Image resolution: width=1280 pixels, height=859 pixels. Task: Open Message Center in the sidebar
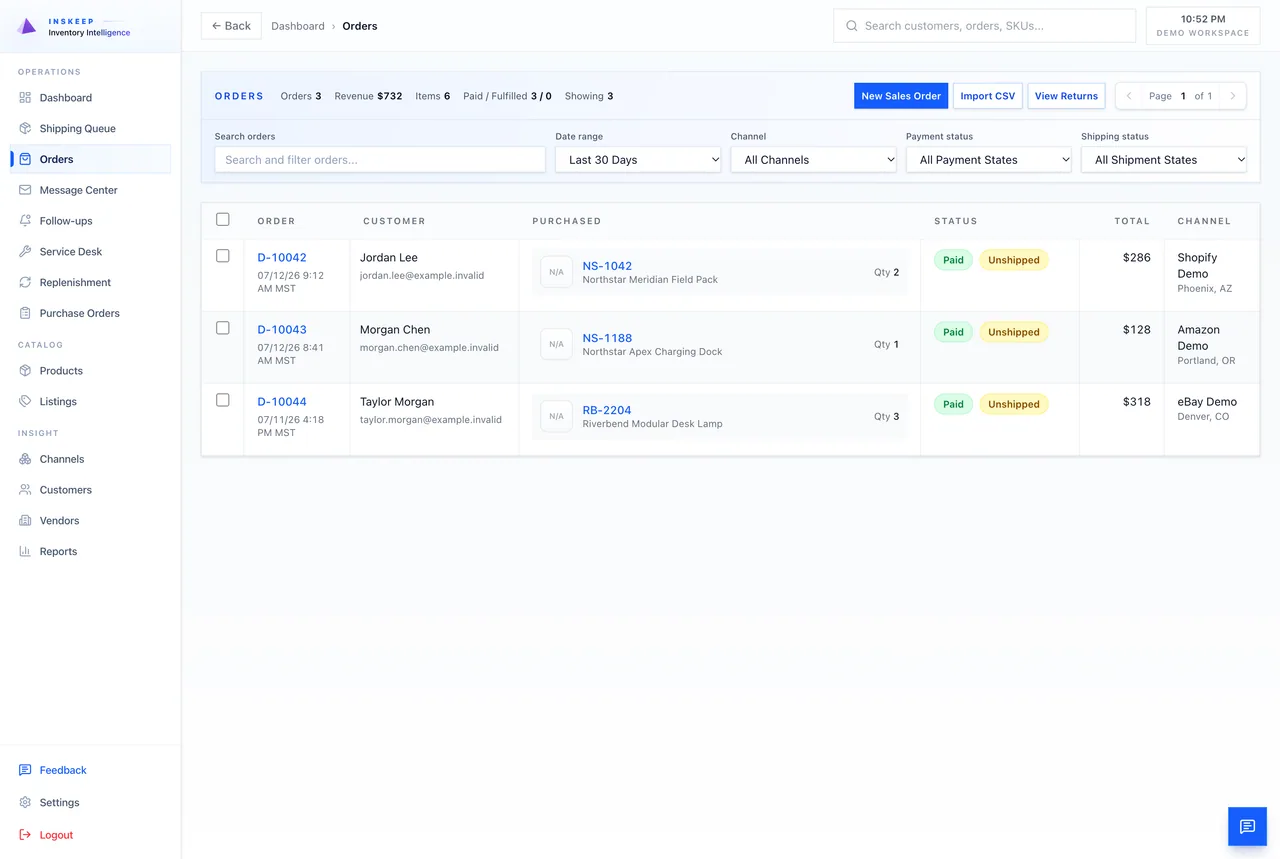click(x=90, y=190)
